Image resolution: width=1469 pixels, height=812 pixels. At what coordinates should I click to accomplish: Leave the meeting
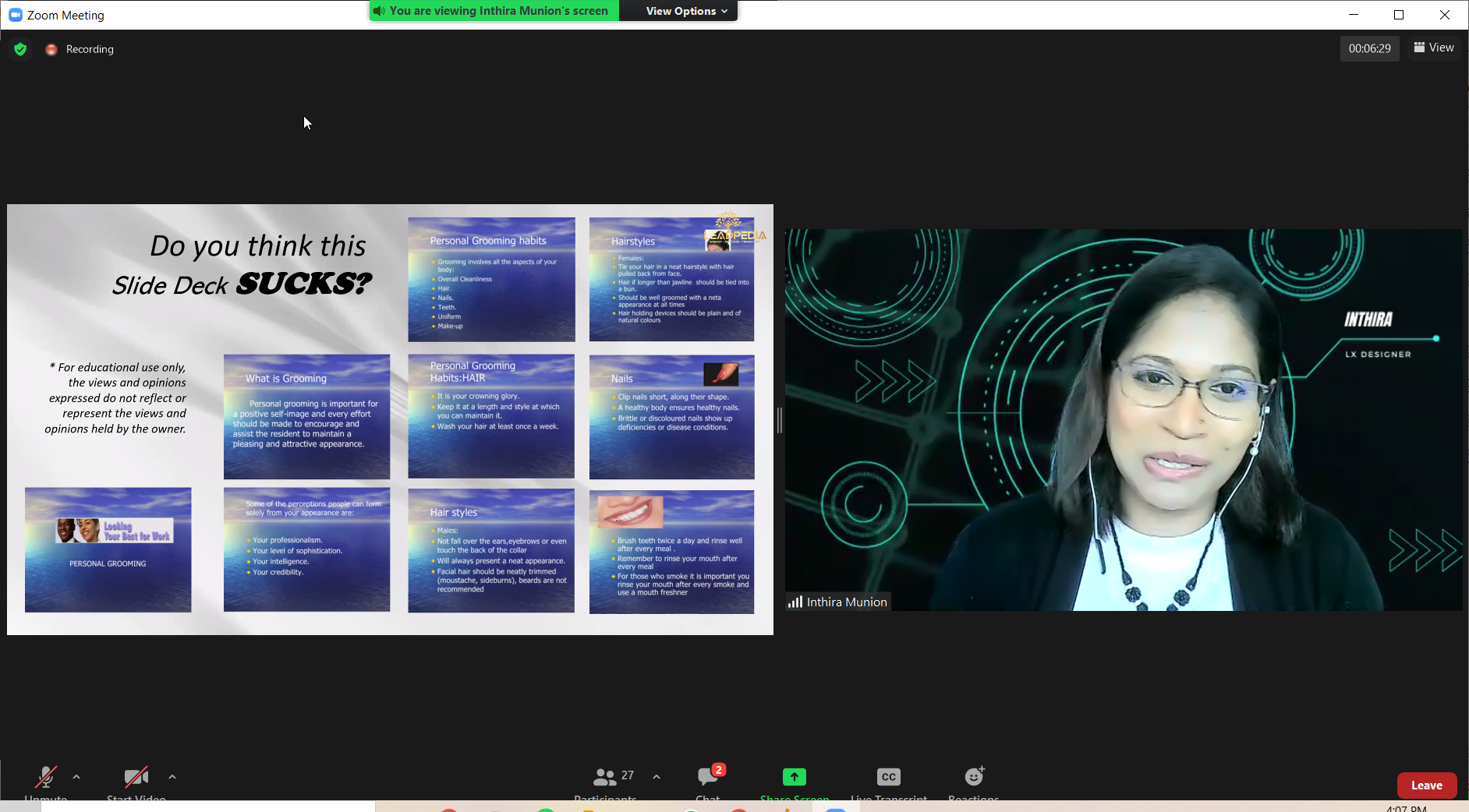tap(1427, 786)
